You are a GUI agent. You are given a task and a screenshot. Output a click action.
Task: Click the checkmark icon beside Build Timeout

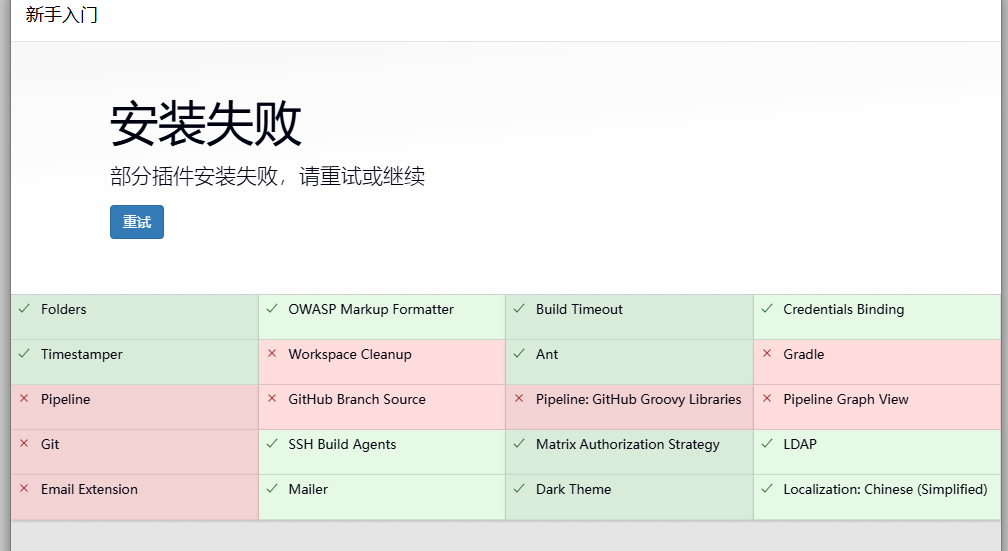[519, 309]
